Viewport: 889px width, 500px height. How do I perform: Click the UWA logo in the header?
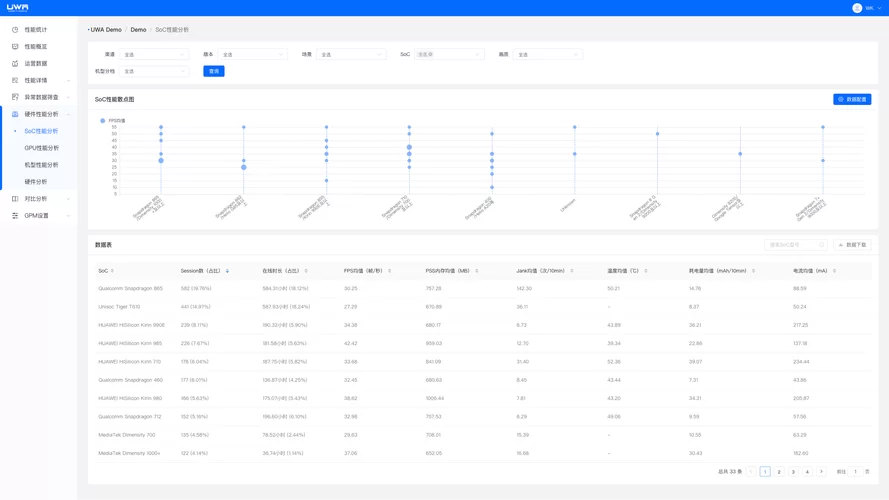click(18, 7)
